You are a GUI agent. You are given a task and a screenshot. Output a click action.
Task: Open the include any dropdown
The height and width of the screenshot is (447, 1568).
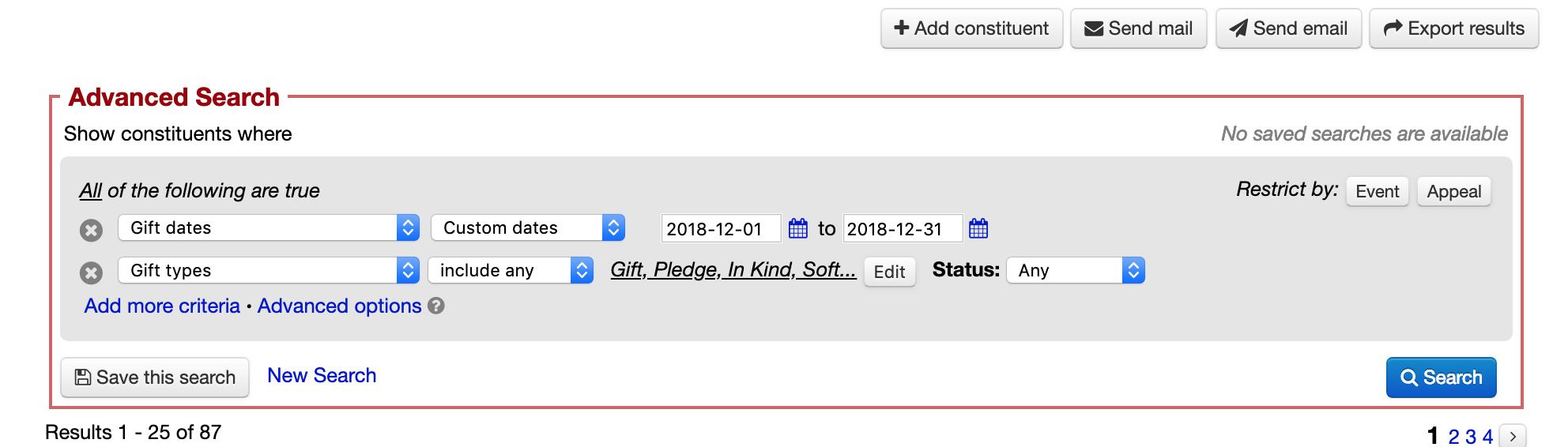pos(511,270)
